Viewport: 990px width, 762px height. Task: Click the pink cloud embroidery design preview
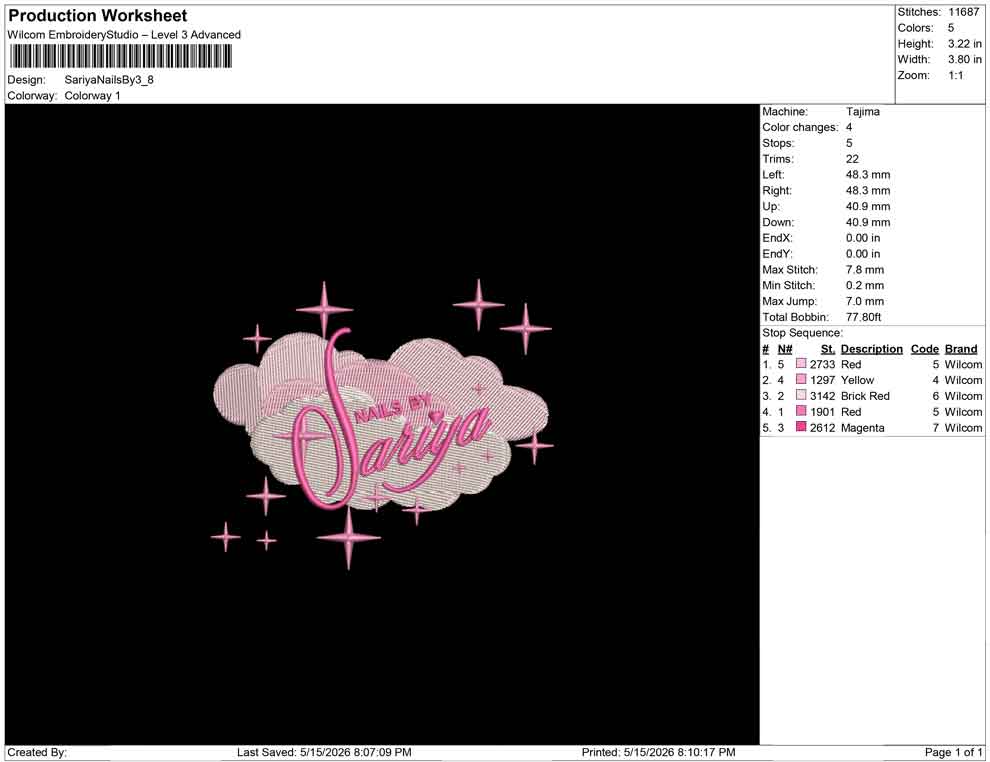(383, 424)
